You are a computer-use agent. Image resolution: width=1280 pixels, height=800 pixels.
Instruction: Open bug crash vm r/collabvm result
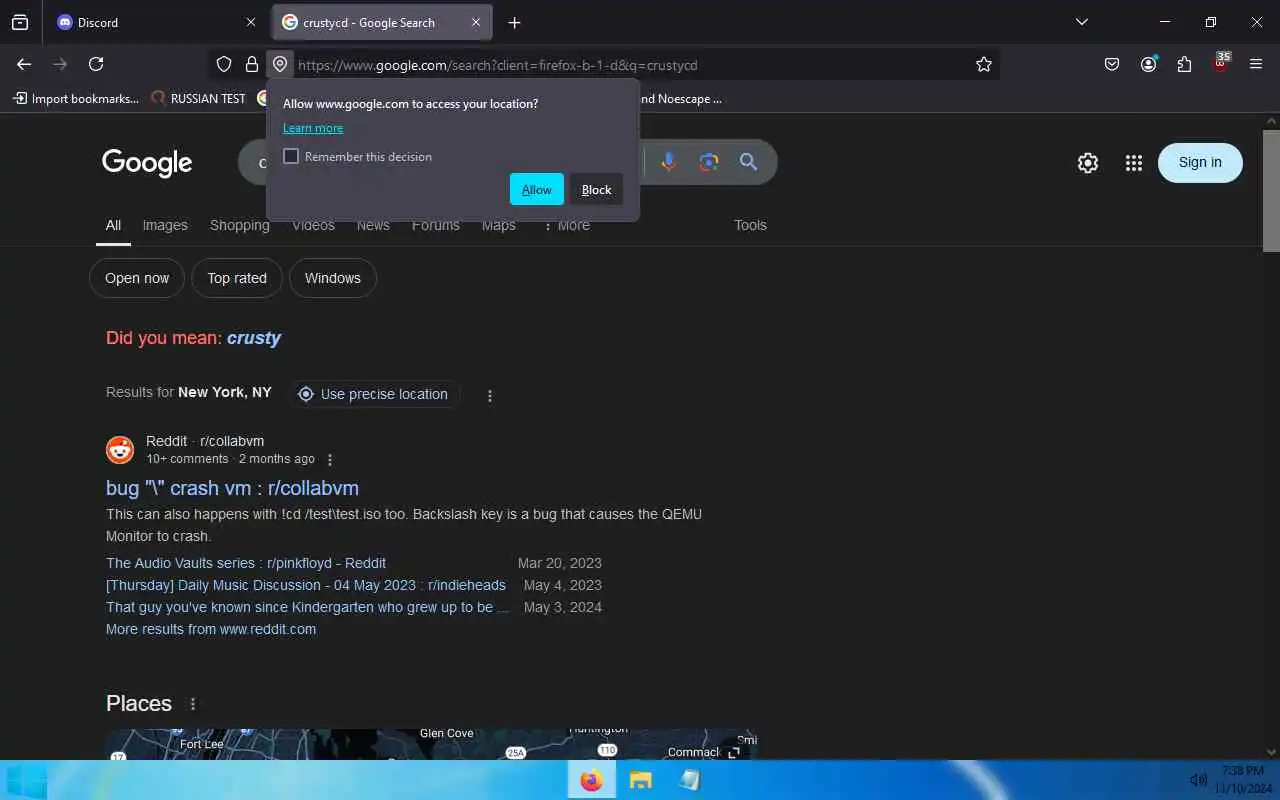click(x=232, y=488)
